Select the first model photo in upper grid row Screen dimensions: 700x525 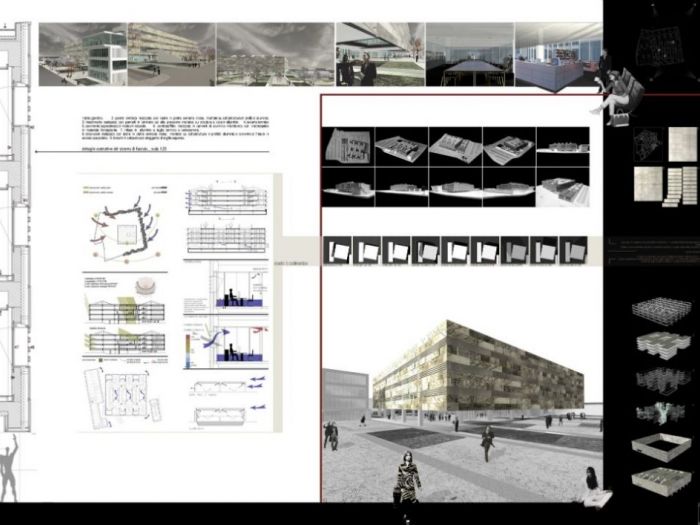coord(348,147)
